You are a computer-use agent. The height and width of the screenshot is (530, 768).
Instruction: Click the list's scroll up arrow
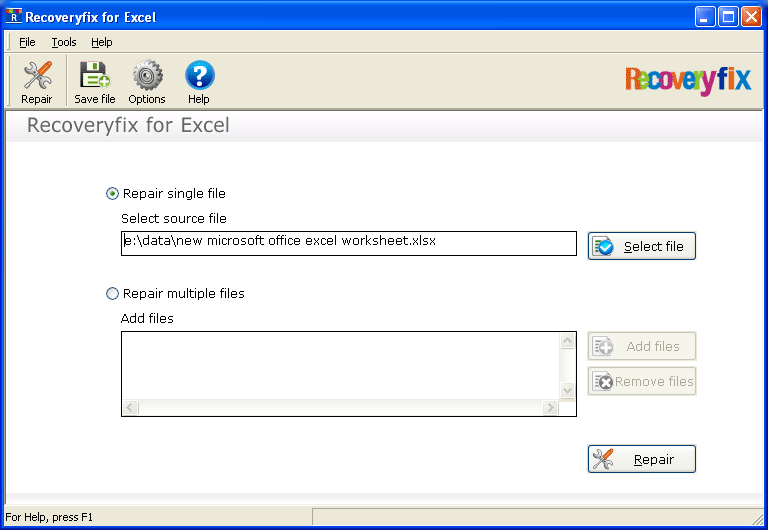[x=568, y=340]
